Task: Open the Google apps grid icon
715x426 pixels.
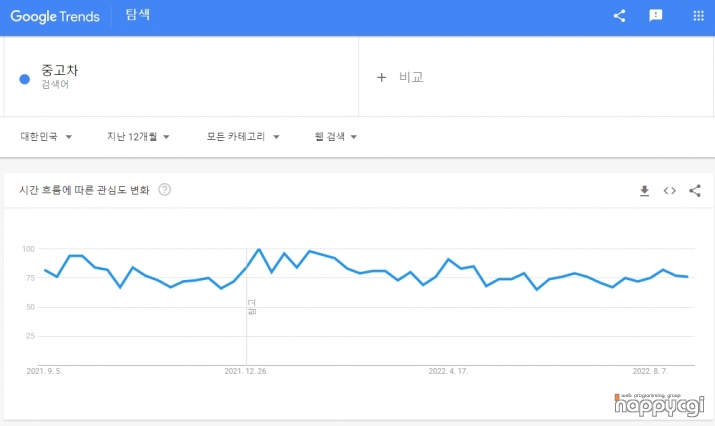Action: [x=698, y=16]
